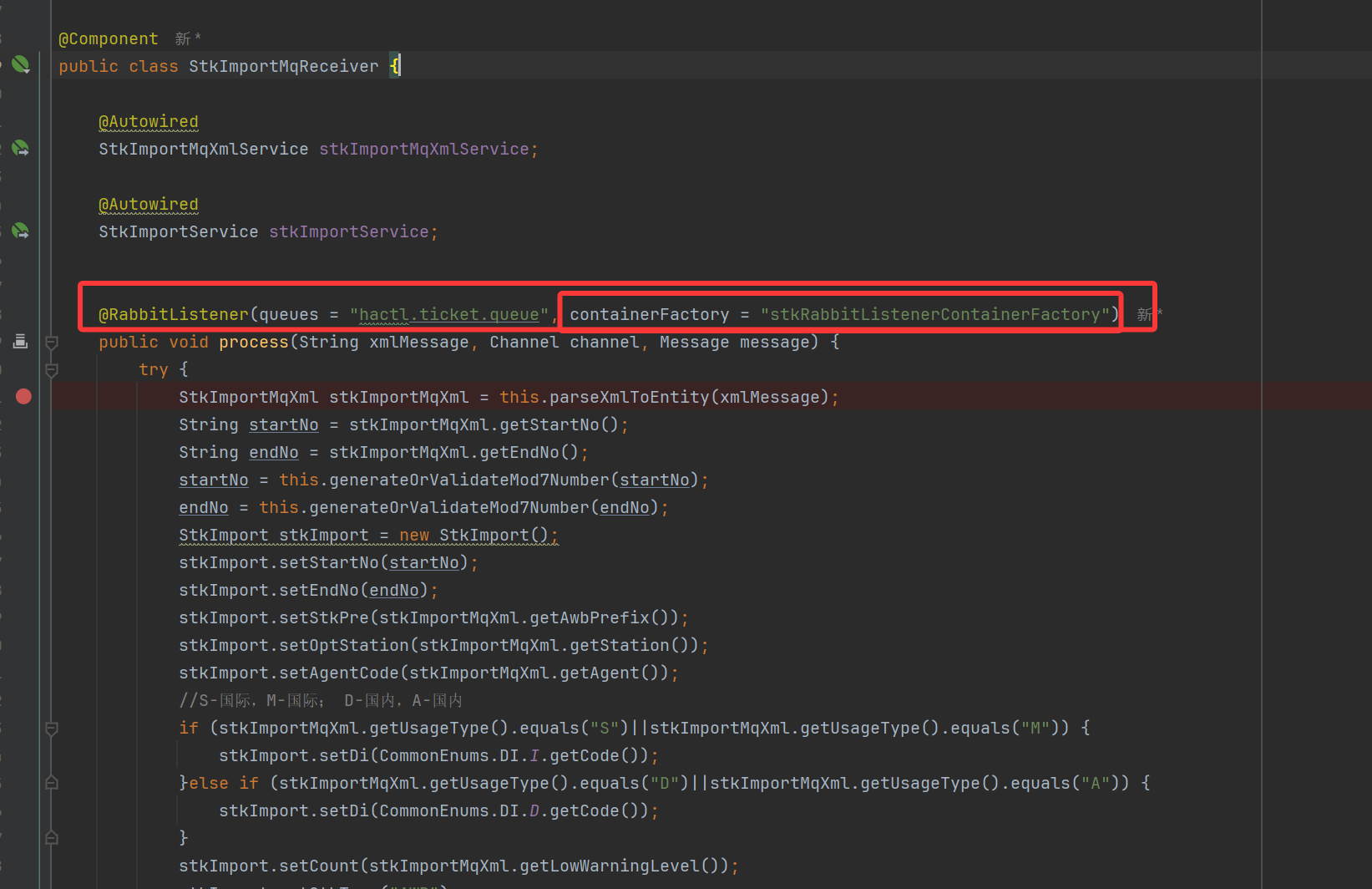
Task: Collapse the try block fold marker
Action: [51, 370]
